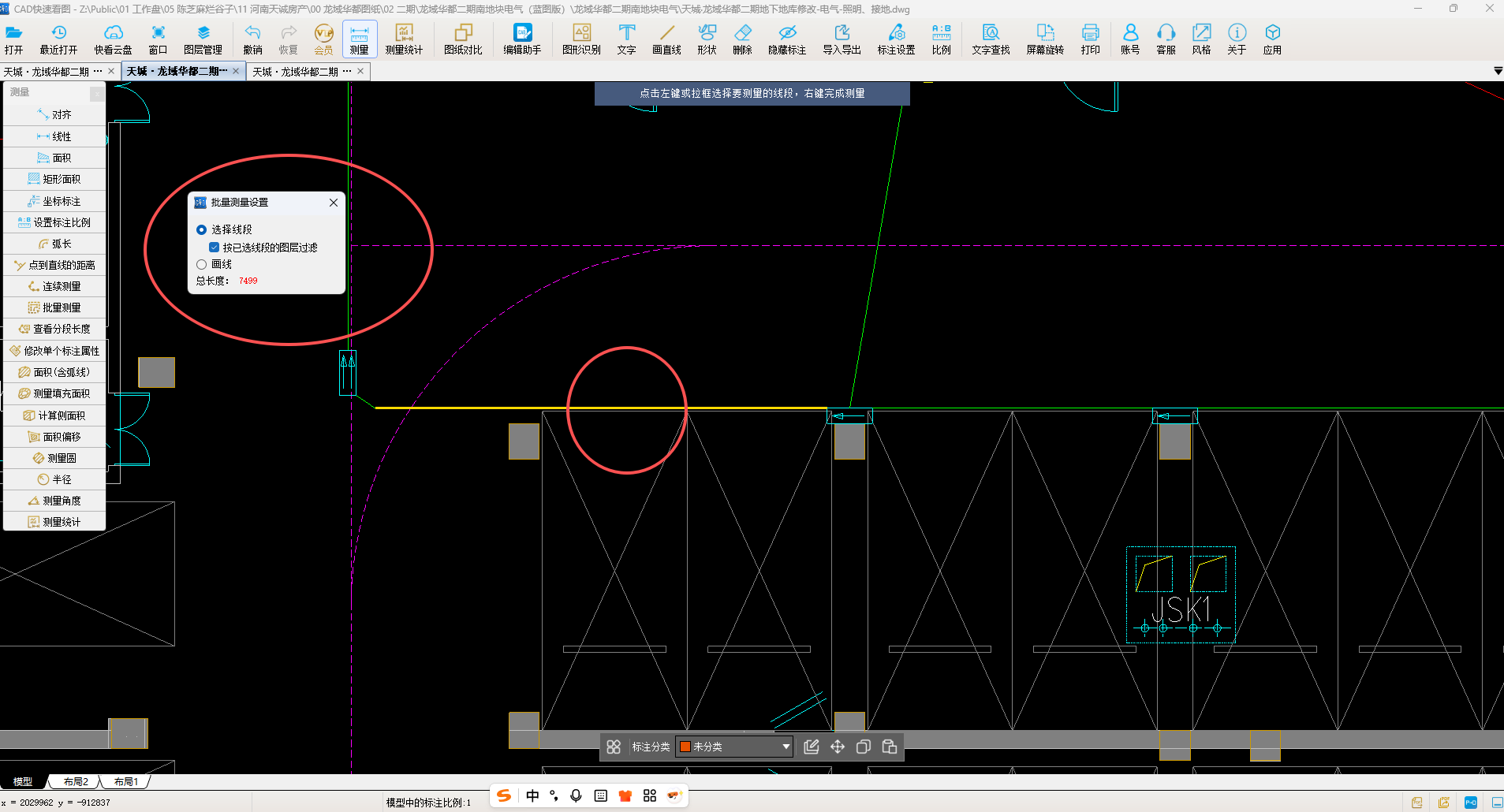This screenshot has width=1504, height=812.
Task: Select the Draw Line (画直线) tool
Action: pos(666,39)
